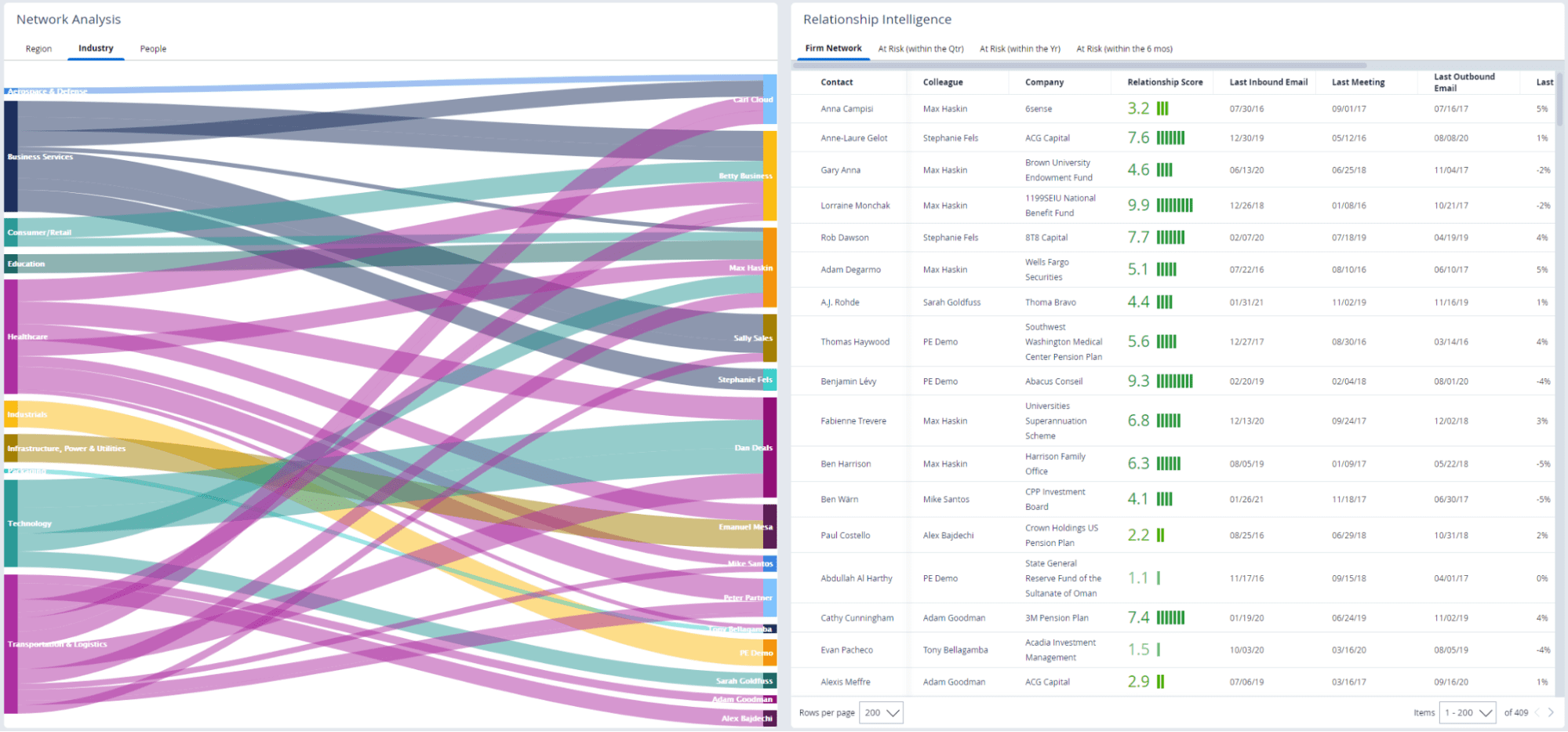
Task: Sort by the Contact column header
Action: (836, 82)
